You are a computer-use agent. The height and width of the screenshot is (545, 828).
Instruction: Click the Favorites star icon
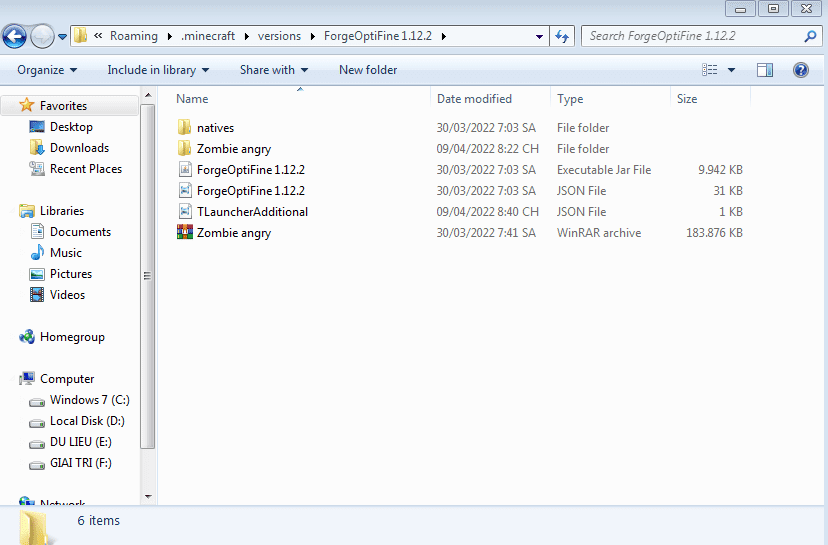click(26, 105)
